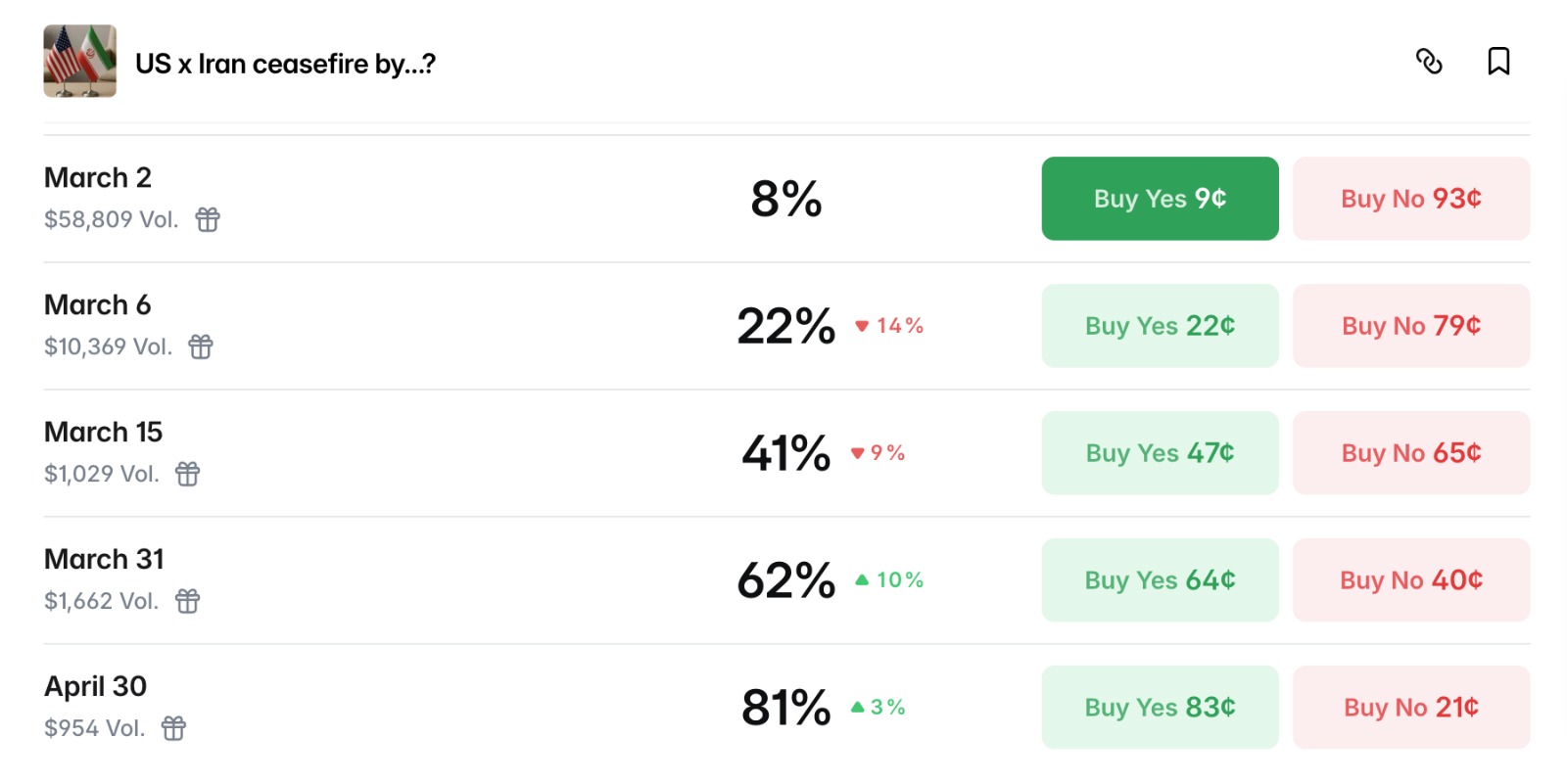This screenshot has height=784, width=1567.
Task: Bookmark the US x Iran ceasefire market
Action: tap(1498, 62)
